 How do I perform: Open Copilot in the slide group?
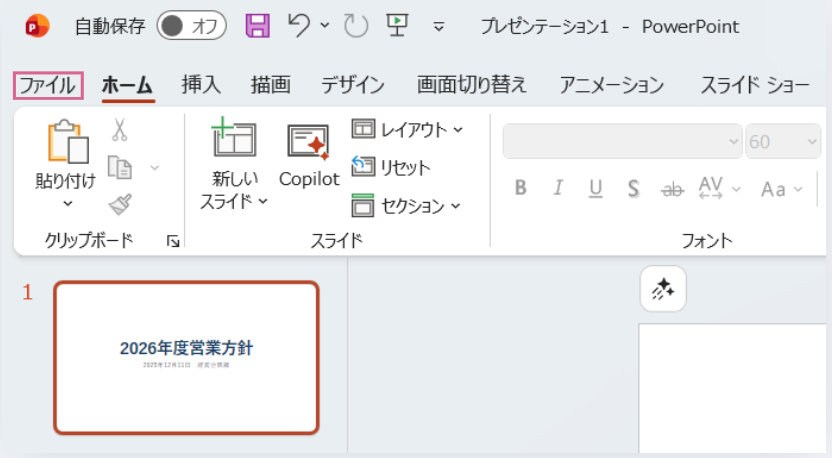[309, 156]
